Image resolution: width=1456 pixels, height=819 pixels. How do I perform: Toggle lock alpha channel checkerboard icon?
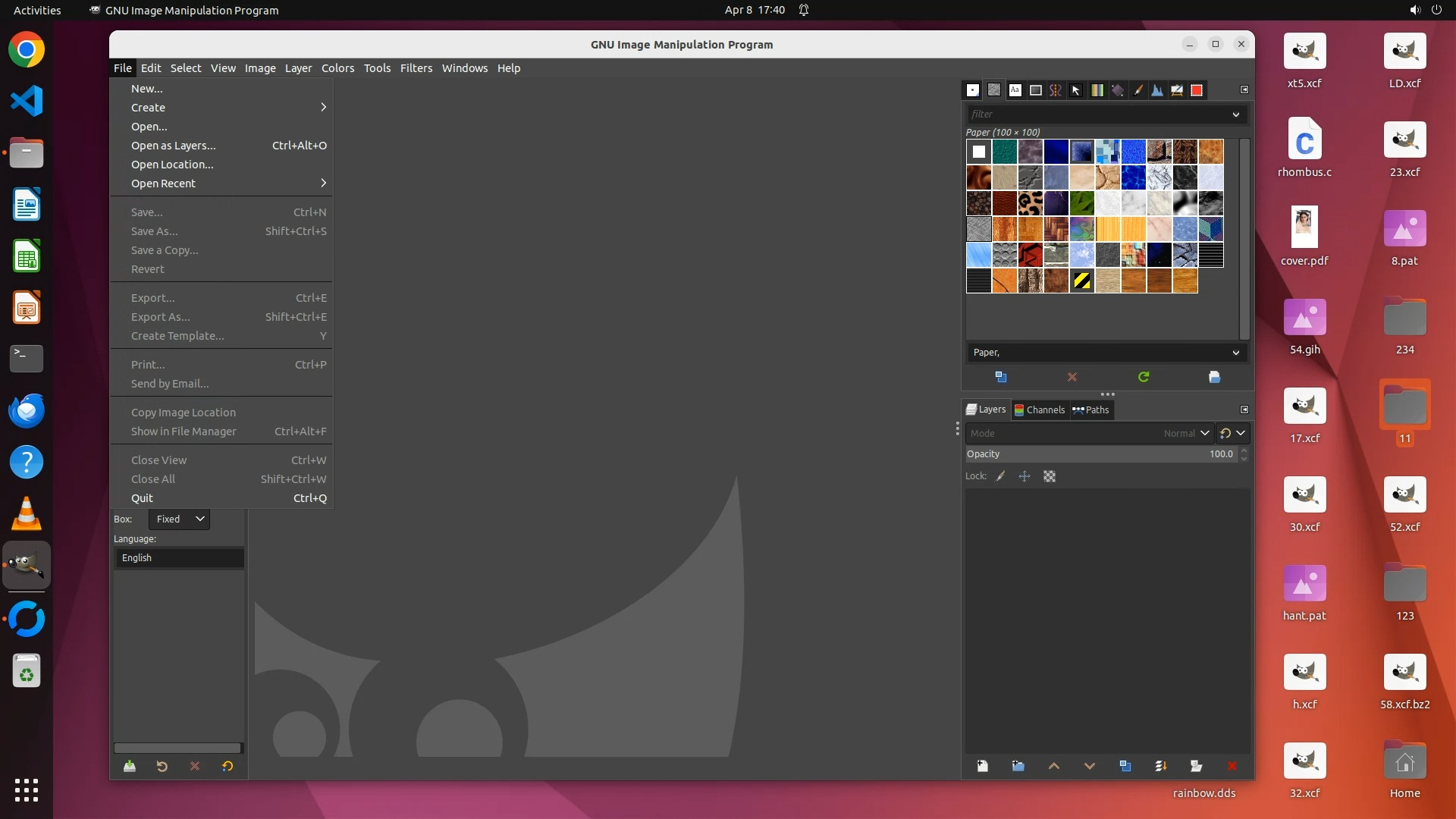[x=1050, y=476]
